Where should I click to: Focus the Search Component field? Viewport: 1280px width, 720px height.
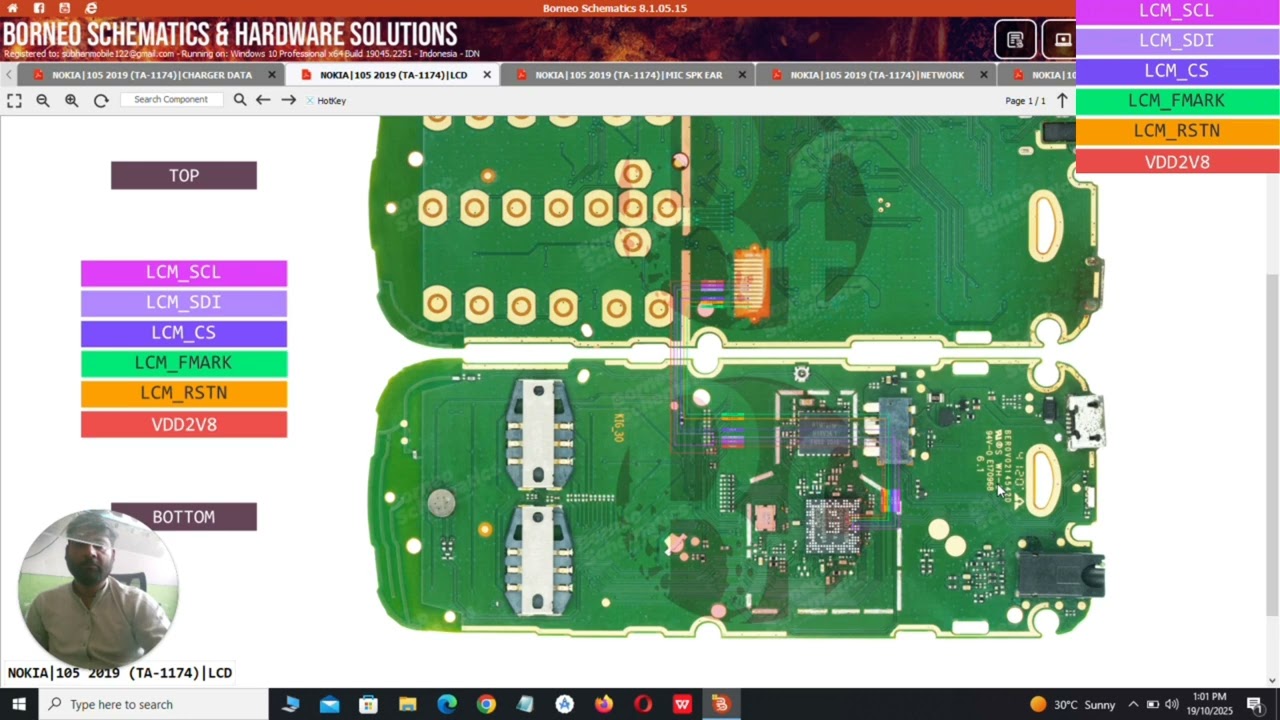(x=171, y=100)
